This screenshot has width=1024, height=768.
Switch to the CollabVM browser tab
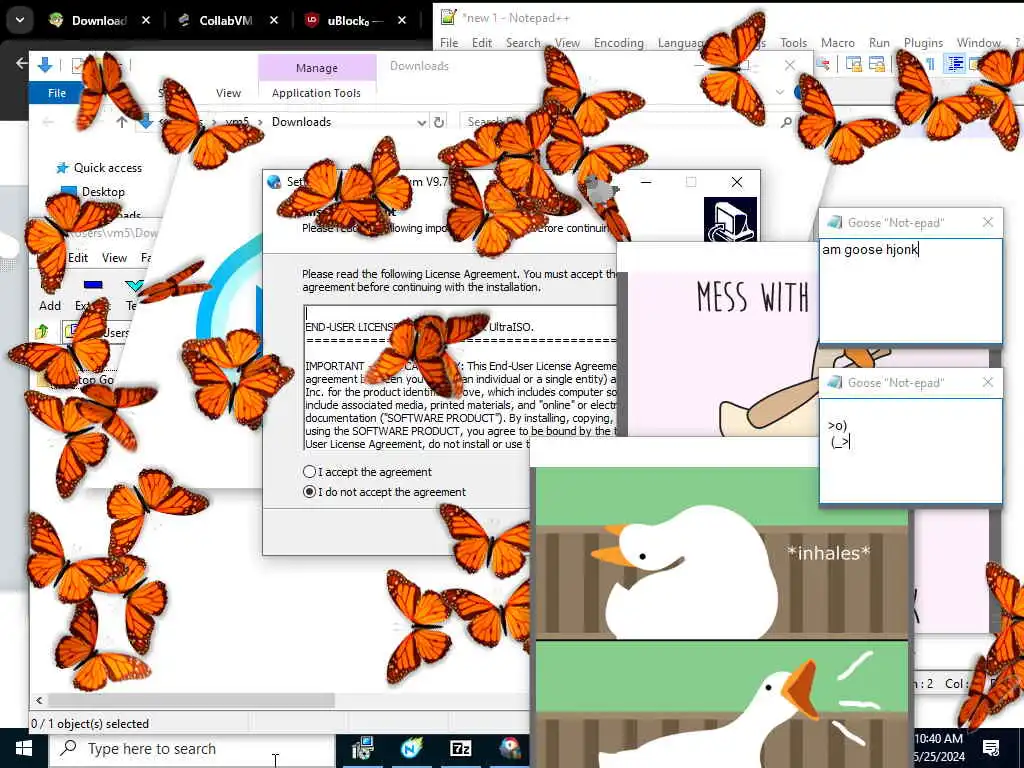[x=225, y=20]
